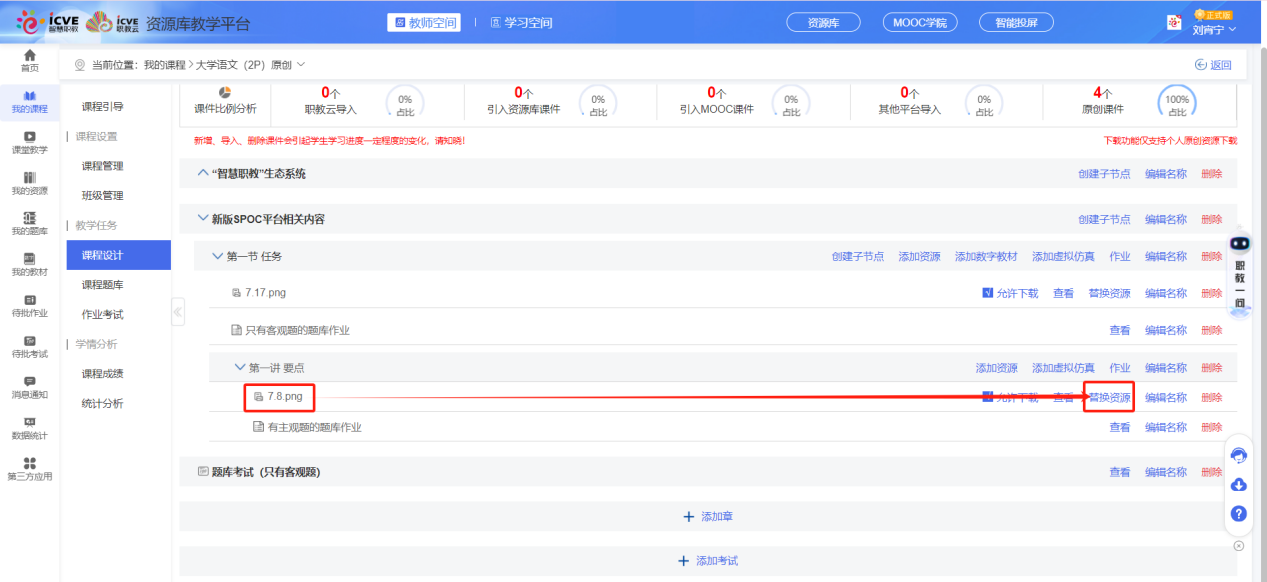Open 第三方应用 apps icon

30,468
